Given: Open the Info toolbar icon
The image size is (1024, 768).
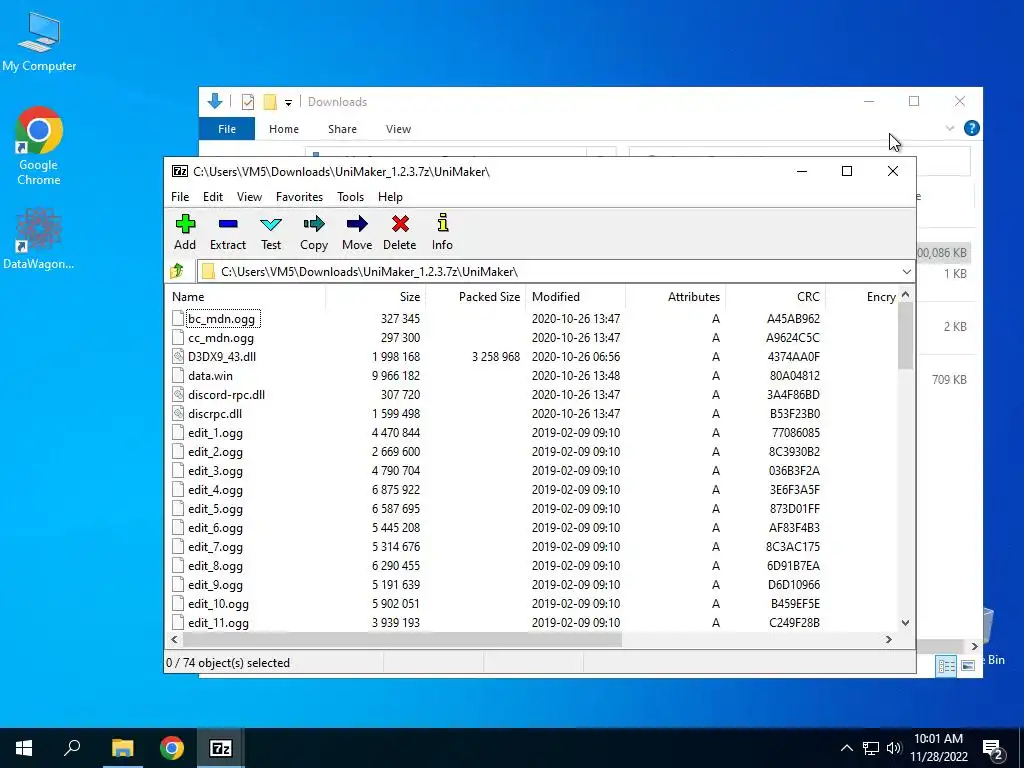Looking at the screenshot, I should tap(442, 232).
